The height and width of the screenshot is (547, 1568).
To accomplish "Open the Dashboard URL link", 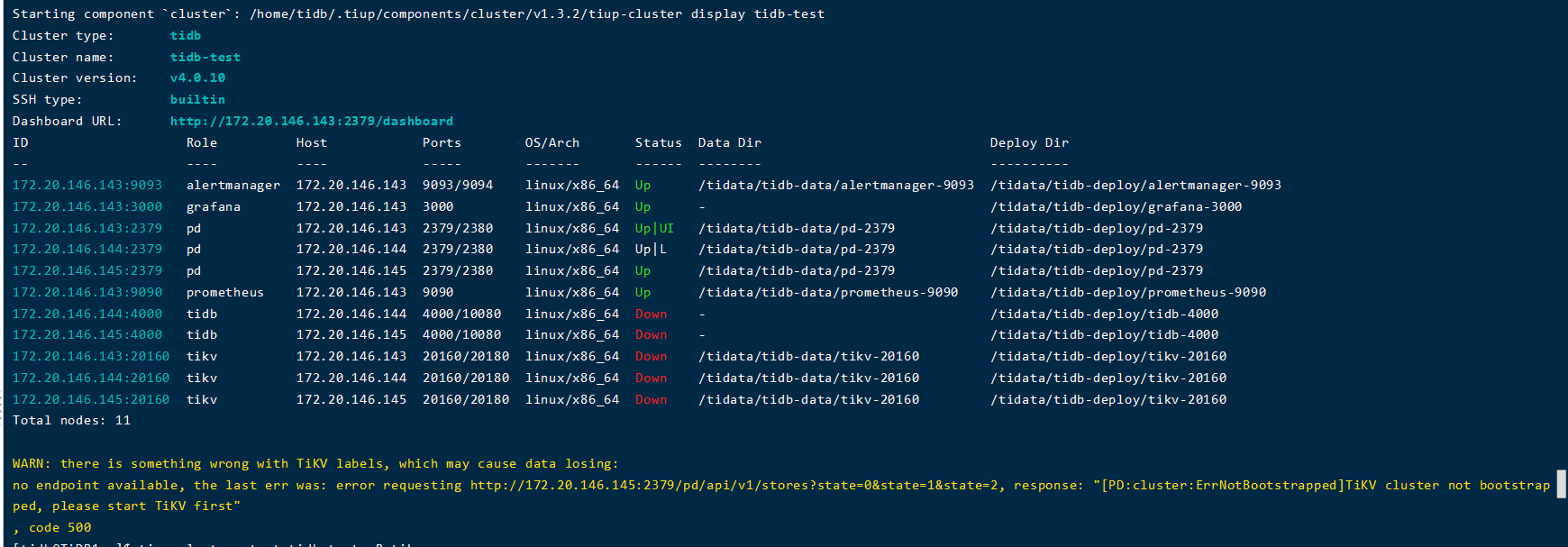I will [x=311, y=121].
